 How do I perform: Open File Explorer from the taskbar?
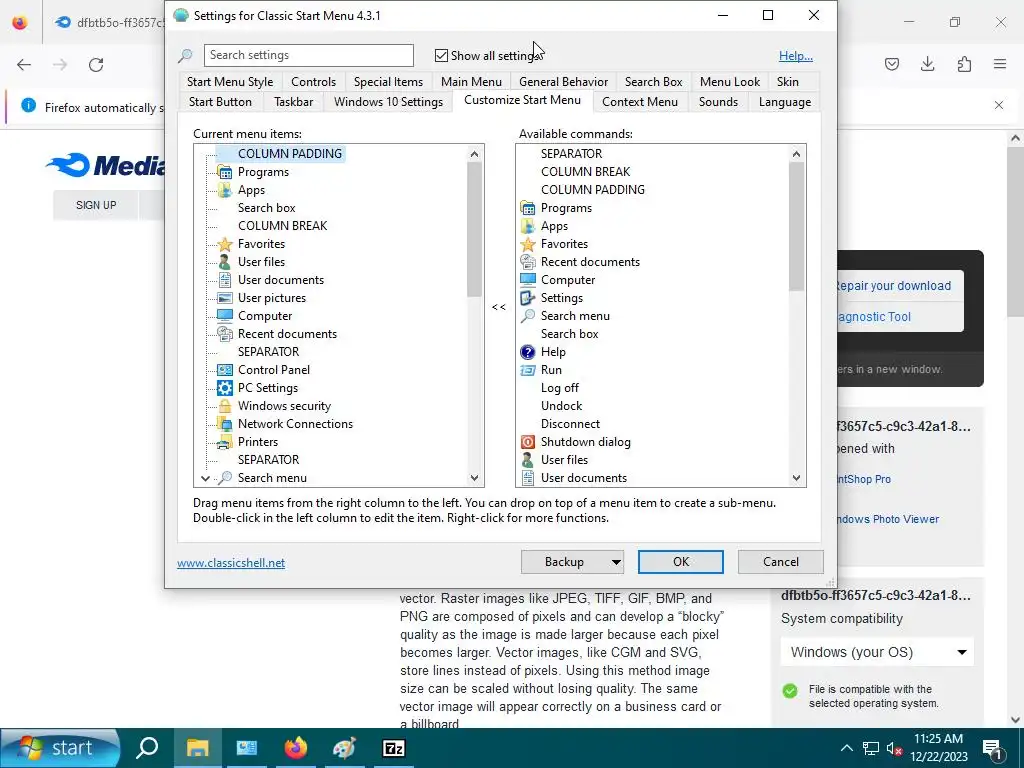tap(198, 748)
